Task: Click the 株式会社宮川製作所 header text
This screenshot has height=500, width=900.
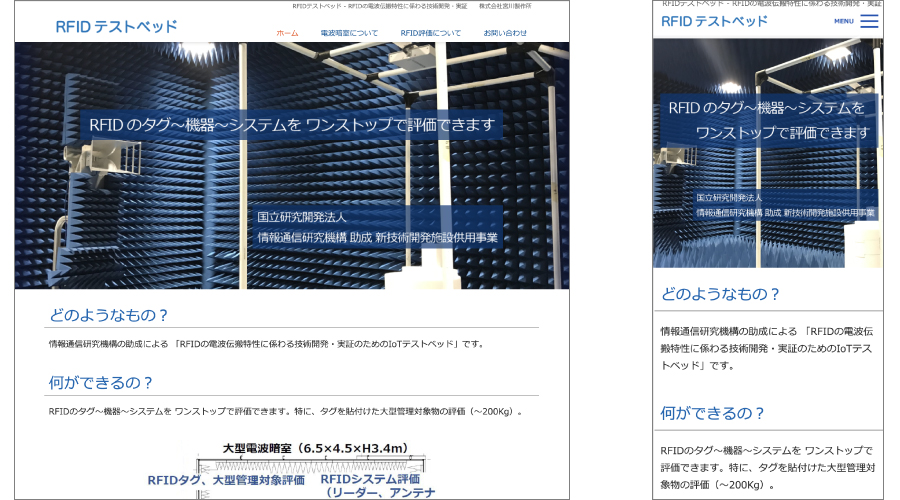Action: [505, 6]
